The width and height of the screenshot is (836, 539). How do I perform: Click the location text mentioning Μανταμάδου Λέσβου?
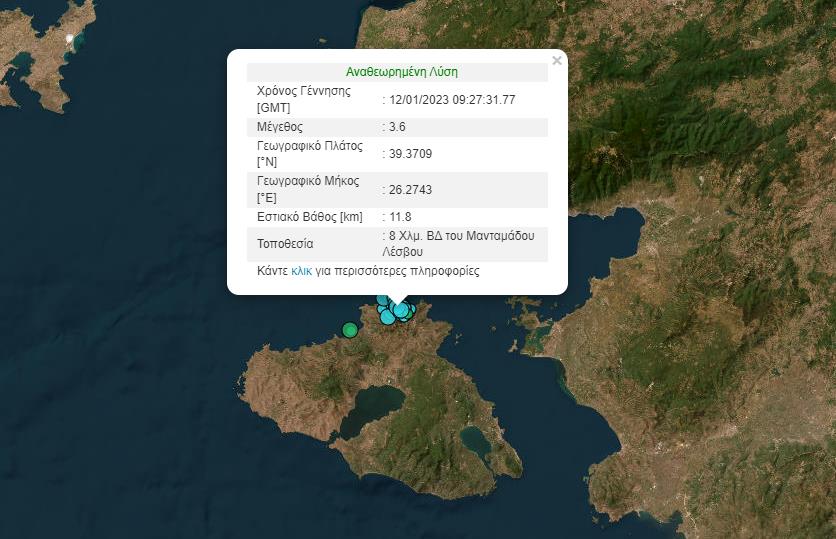(x=464, y=244)
